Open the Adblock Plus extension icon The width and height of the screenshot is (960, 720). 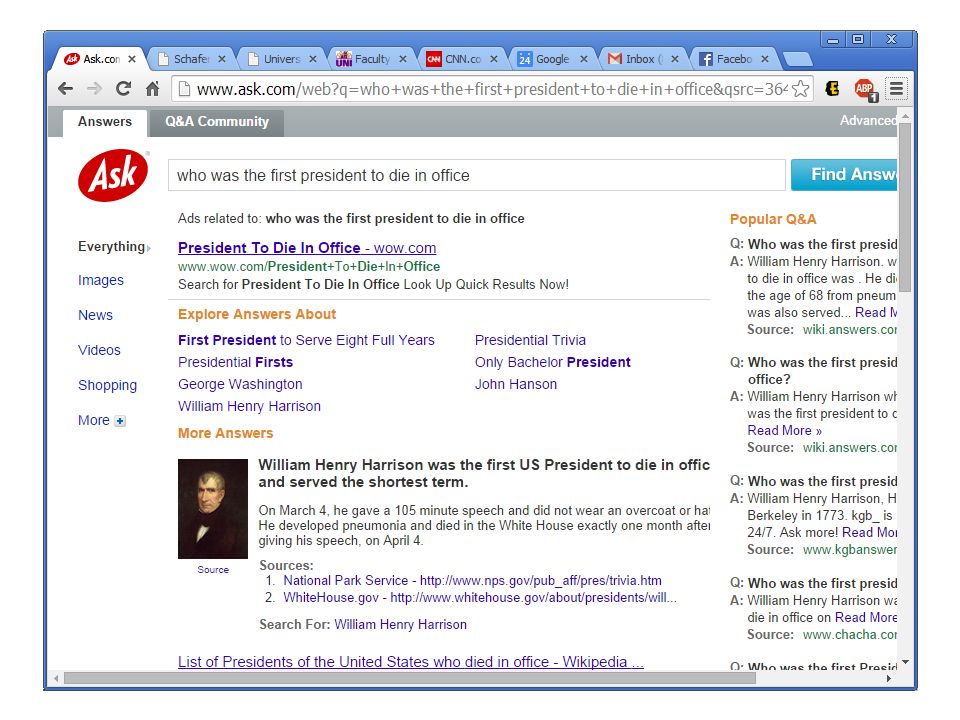point(864,89)
